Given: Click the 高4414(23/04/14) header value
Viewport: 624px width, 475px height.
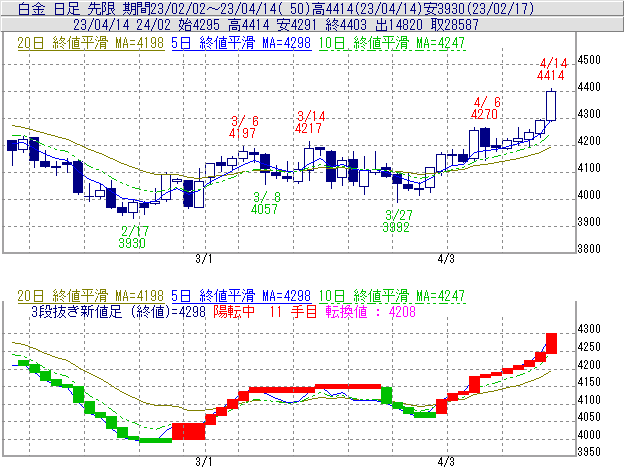Looking at the screenshot, I should pyautogui.click(x=366, y=8).
